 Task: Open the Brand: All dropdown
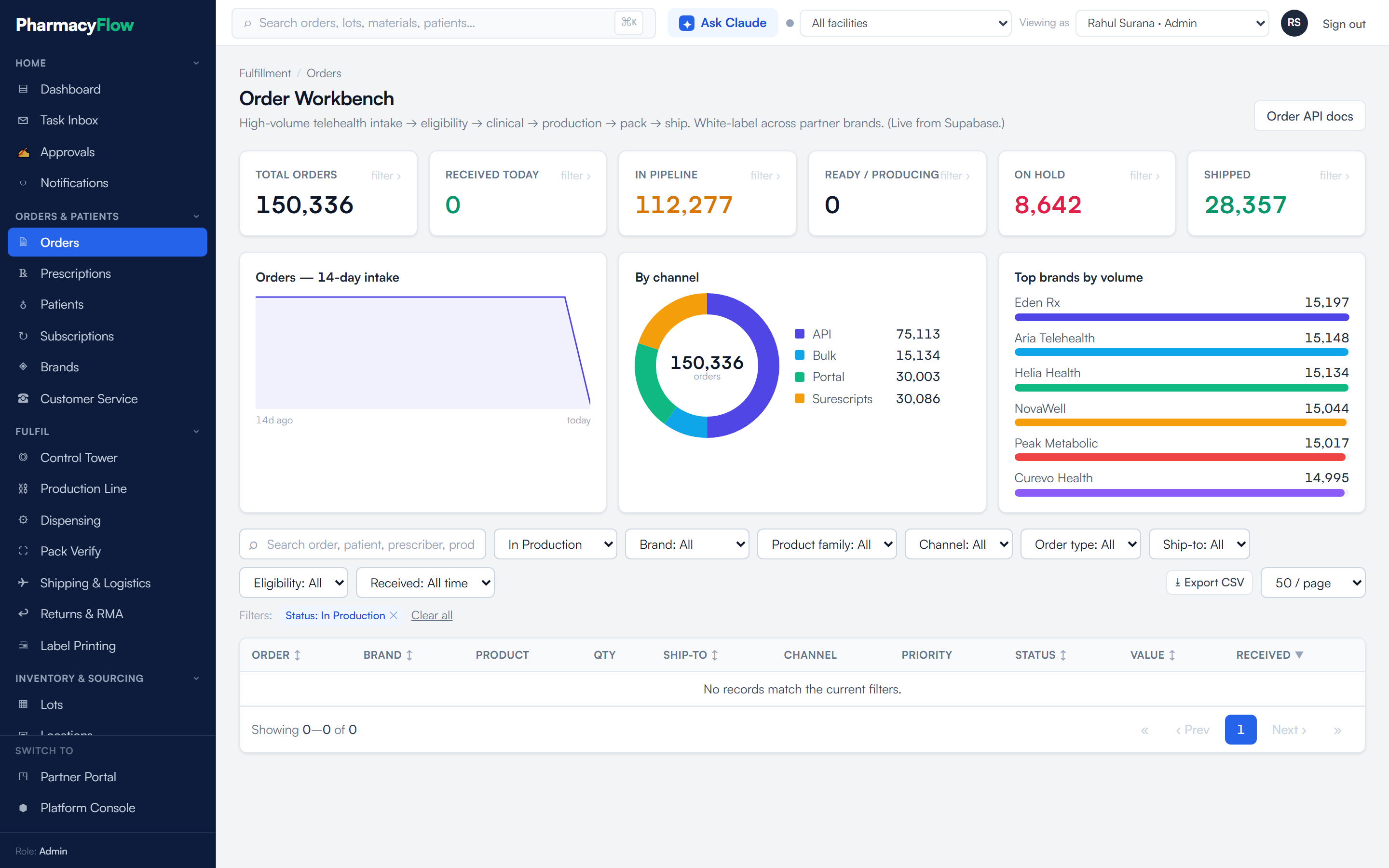pyautogui.click(x=687, y=544)
